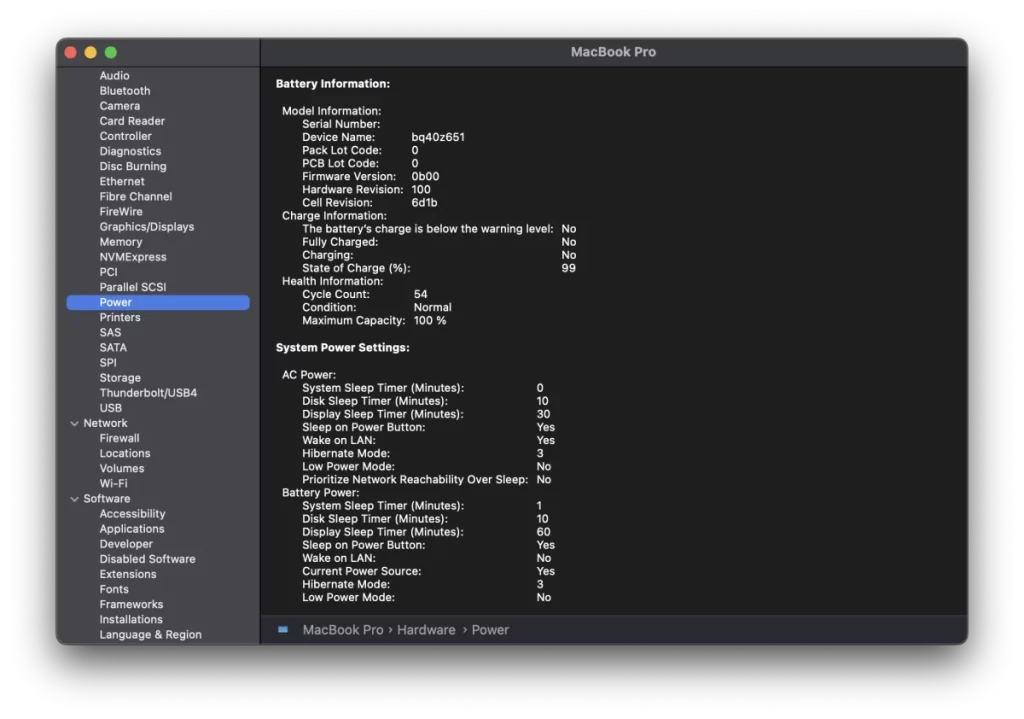
Task: Click Hardware in the path bar
Action: click(426, 630)
